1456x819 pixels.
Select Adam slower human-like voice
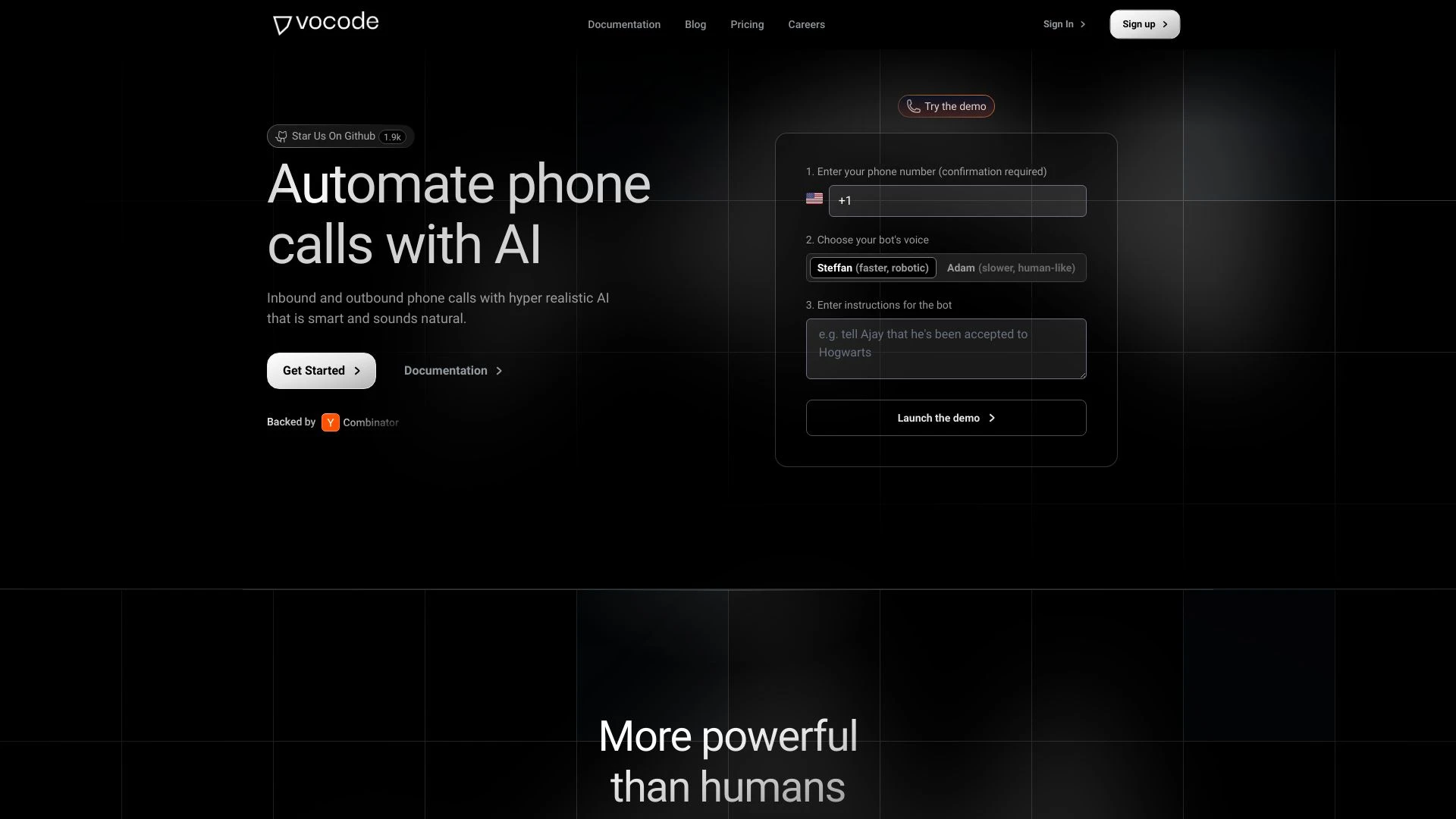[x=1010, y=267]
